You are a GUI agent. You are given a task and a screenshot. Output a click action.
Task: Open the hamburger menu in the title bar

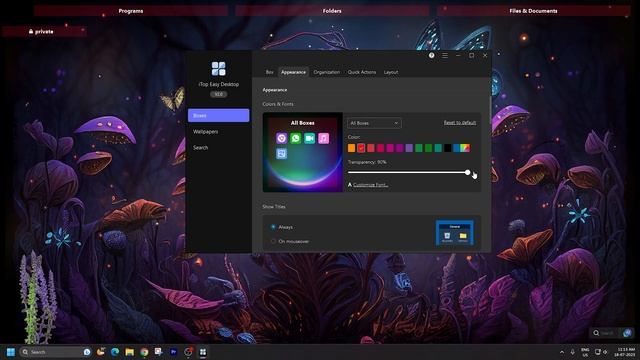tap(445, 56)
